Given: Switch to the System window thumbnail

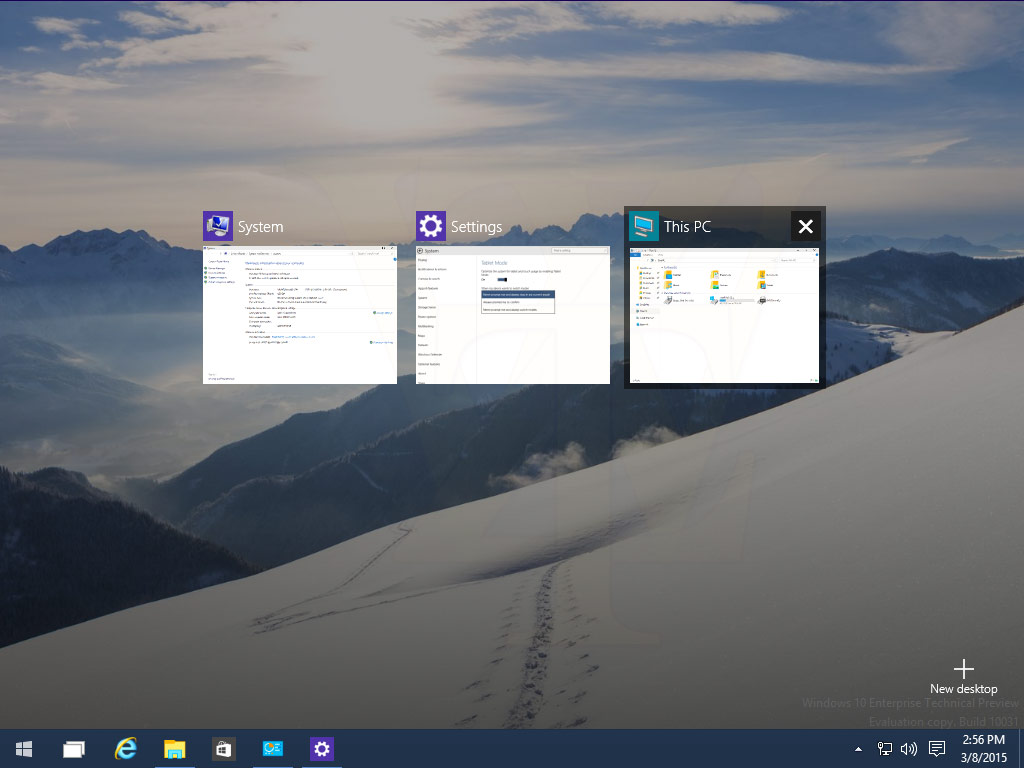Looking at the screenshot, I should coord(300,315).
